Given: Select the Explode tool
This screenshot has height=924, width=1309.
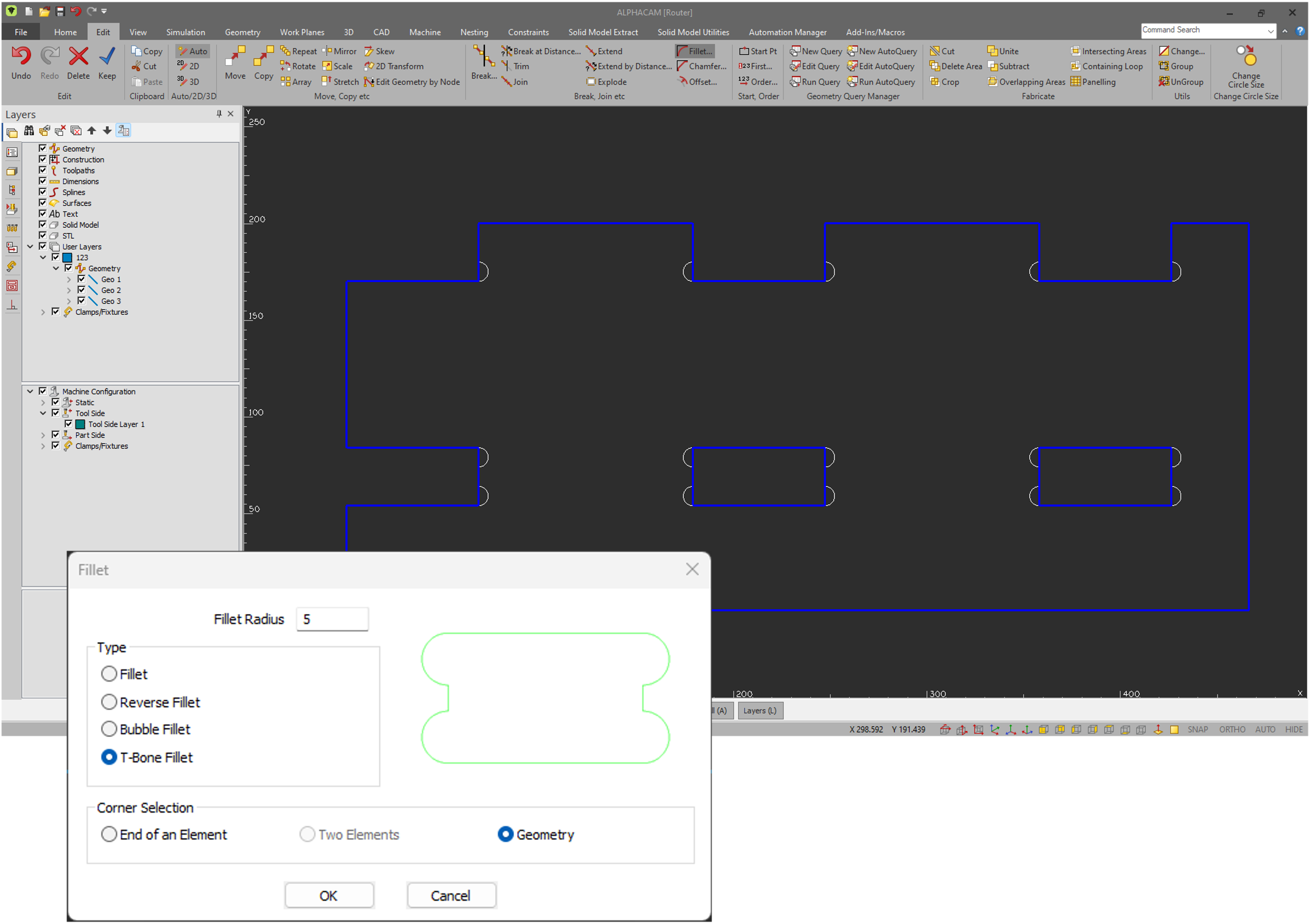Looking at the screenshot, I should 606,82.
